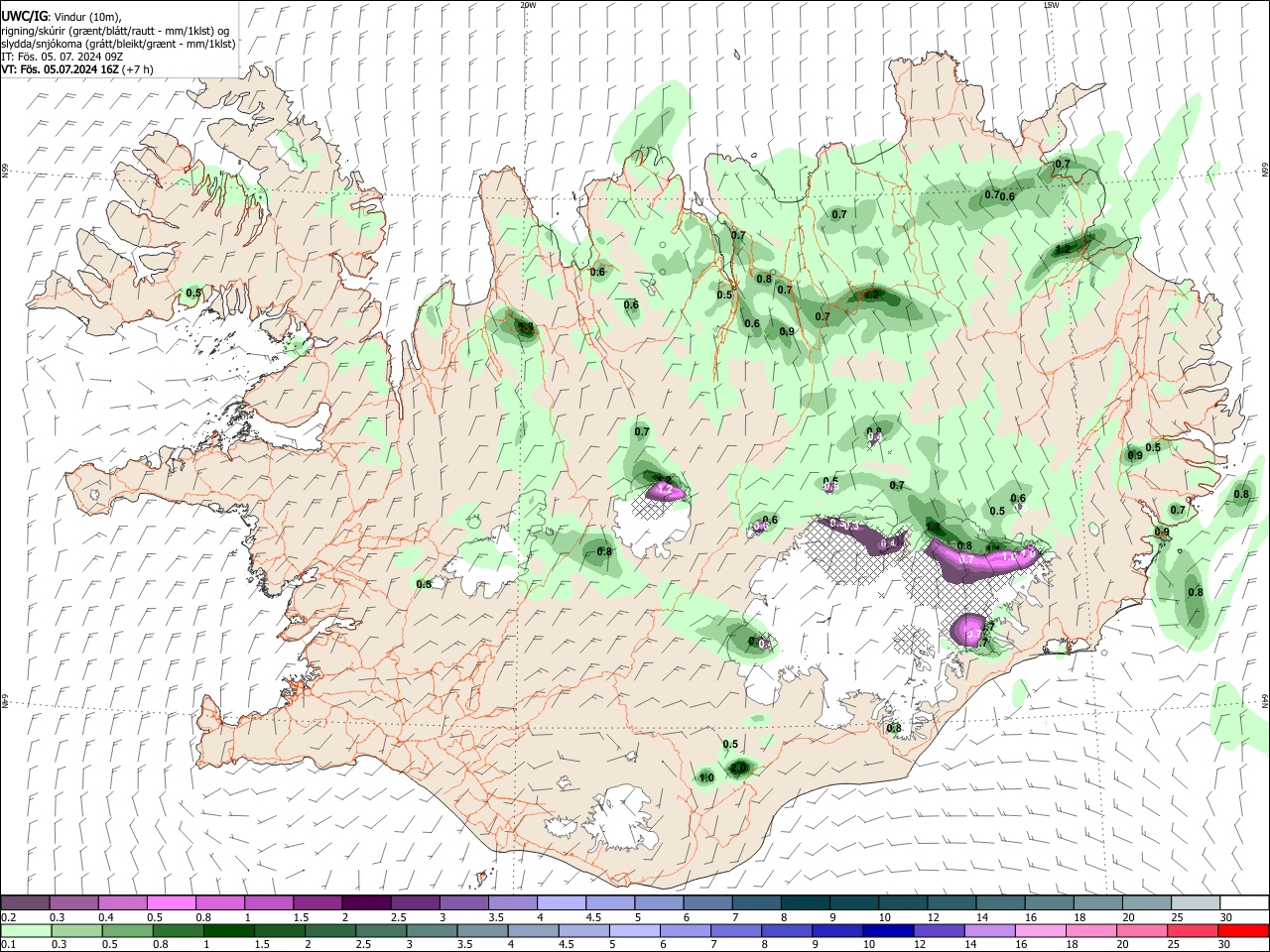Click the 'VT: Fös. 05.07.2024 16Z (+7 h)' line
1270x952 pixels.
pos(77,70)
